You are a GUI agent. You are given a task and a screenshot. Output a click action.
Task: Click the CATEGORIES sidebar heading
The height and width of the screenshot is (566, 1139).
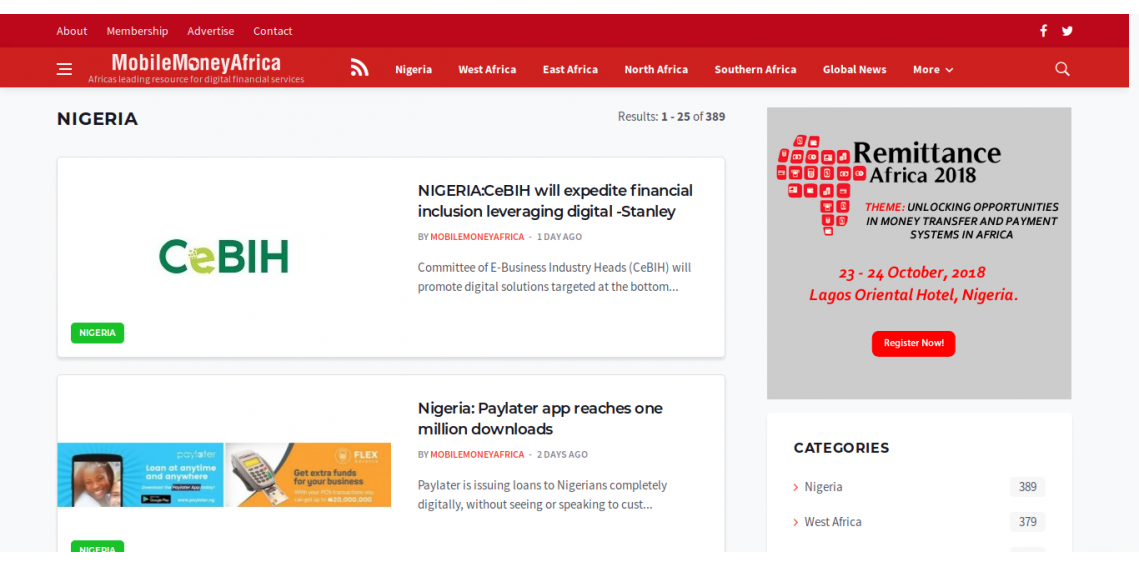coord(841,448)
